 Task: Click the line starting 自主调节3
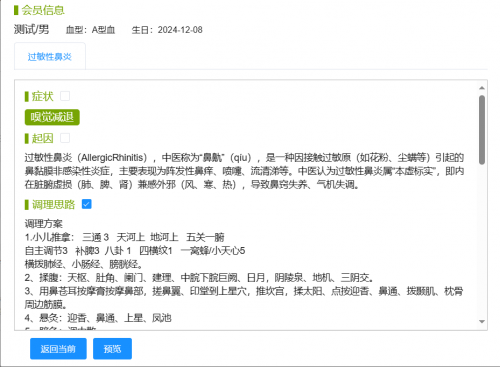click(x=135, y=251)
